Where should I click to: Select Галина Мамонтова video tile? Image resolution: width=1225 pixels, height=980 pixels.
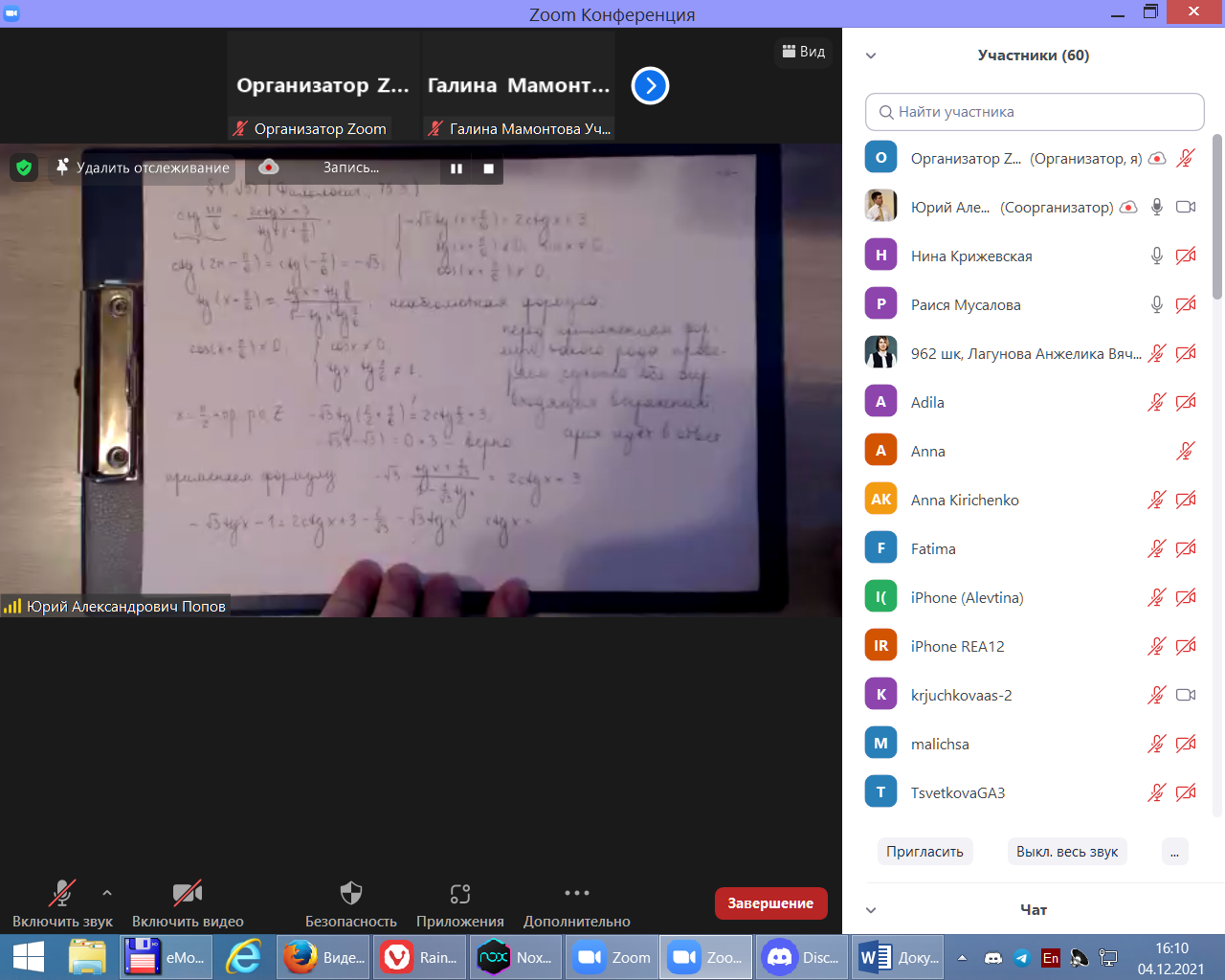pos(519,86)
